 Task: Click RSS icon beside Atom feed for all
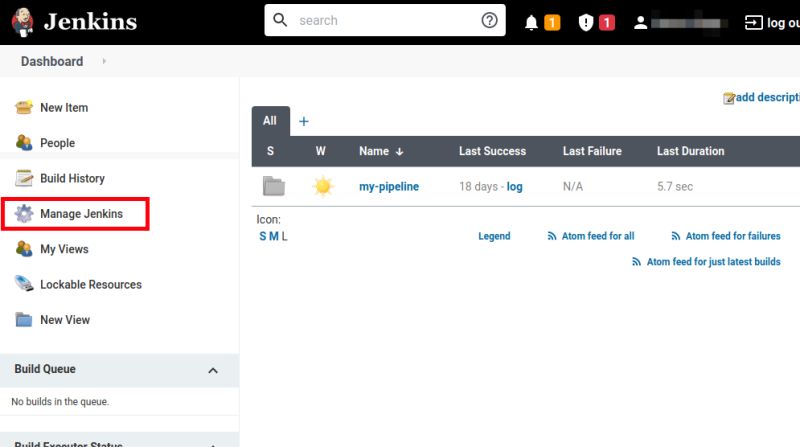[x=552, y=236]
